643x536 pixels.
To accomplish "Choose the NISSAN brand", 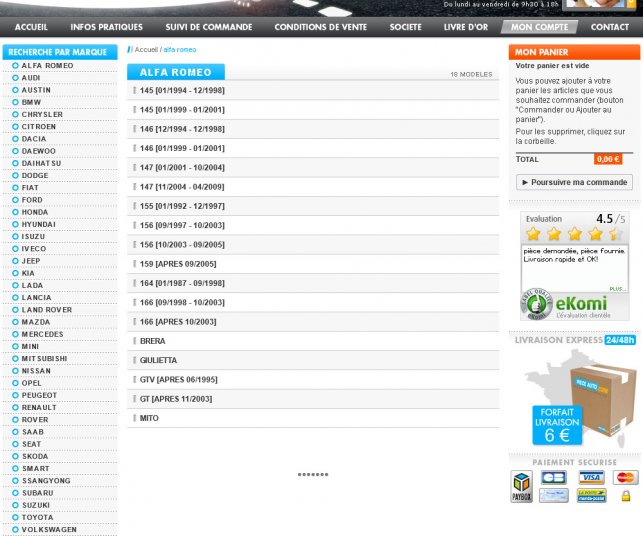I will 36,371.
